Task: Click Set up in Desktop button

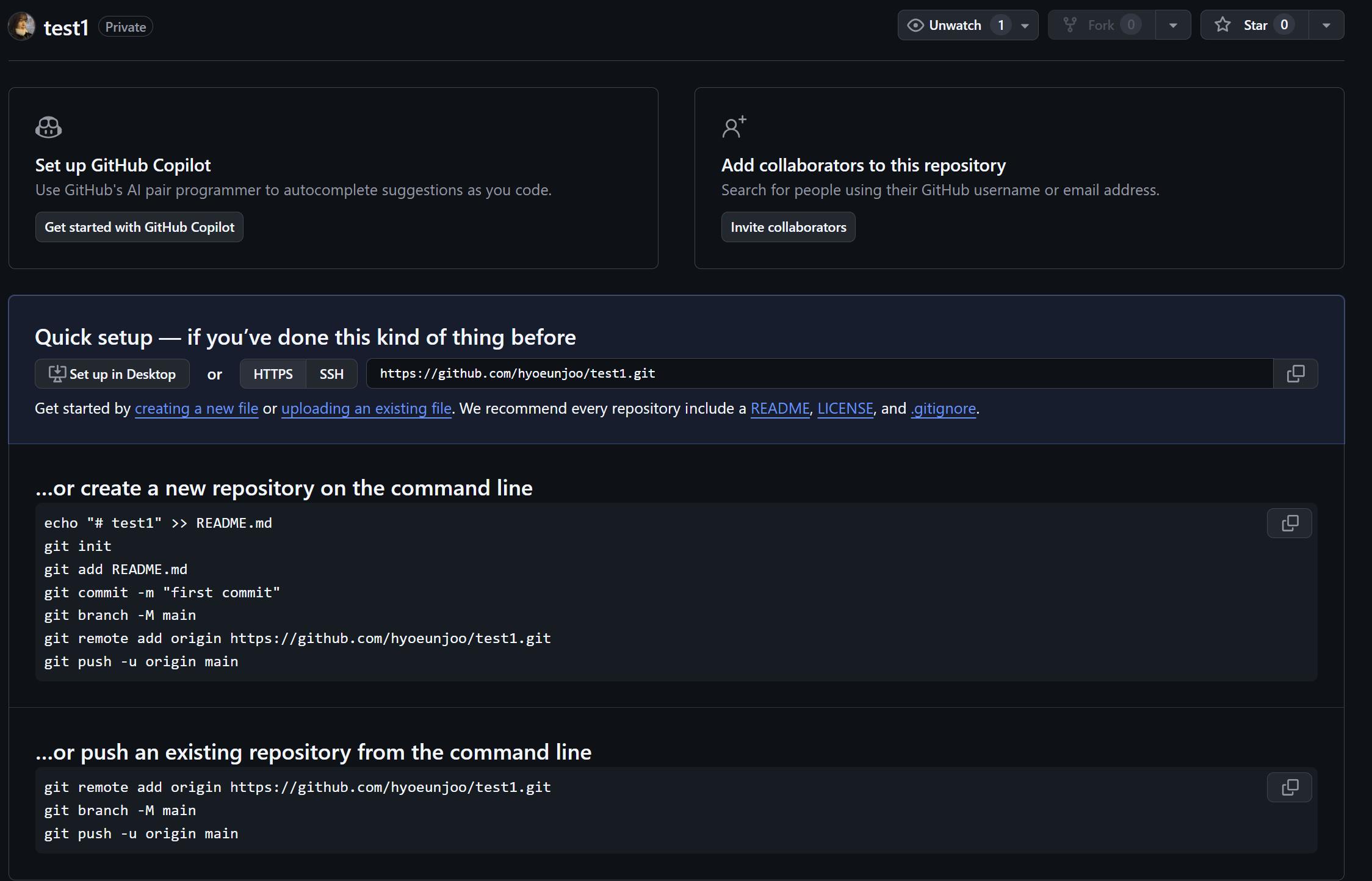Action: (112, 374)
